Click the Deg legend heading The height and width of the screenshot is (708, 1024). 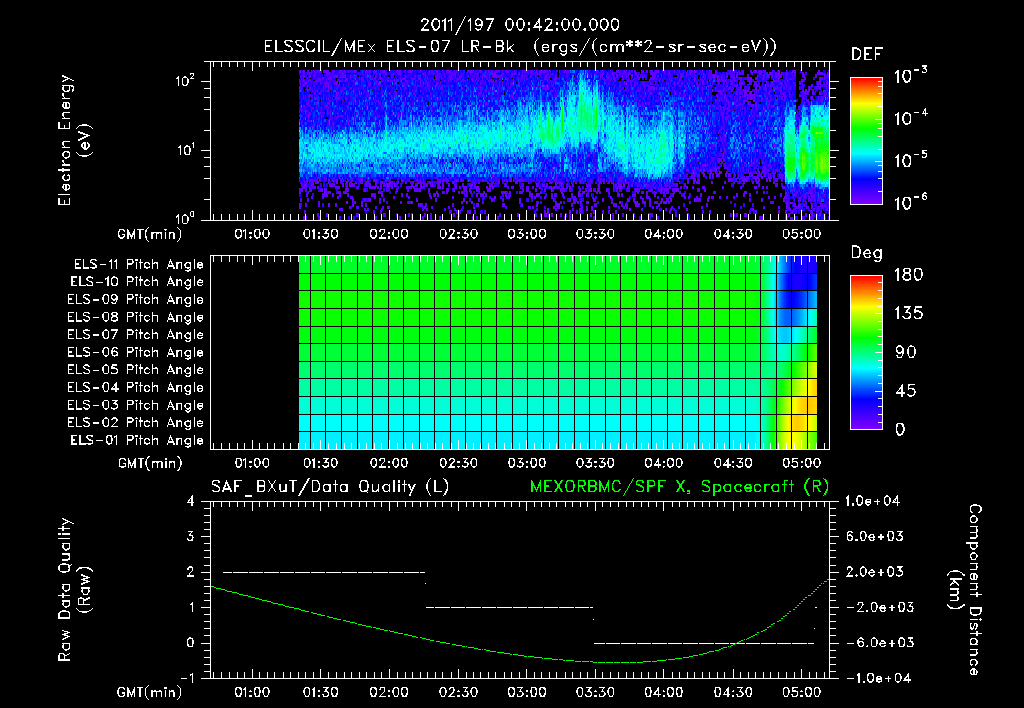pos(867,253)
